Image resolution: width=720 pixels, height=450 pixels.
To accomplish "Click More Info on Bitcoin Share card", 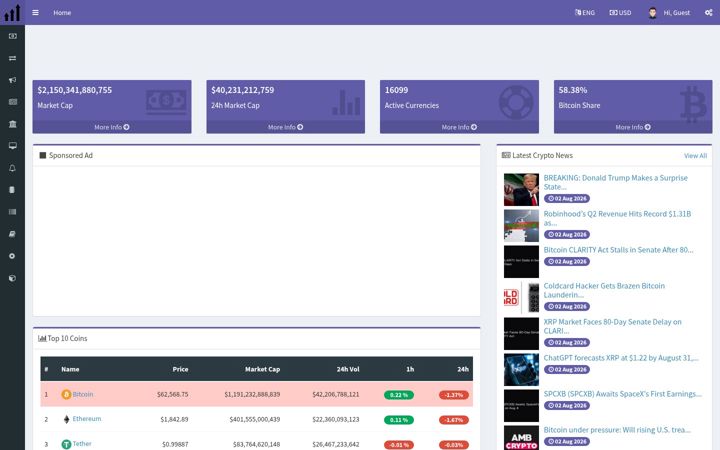I will click(x=633, y=127).
